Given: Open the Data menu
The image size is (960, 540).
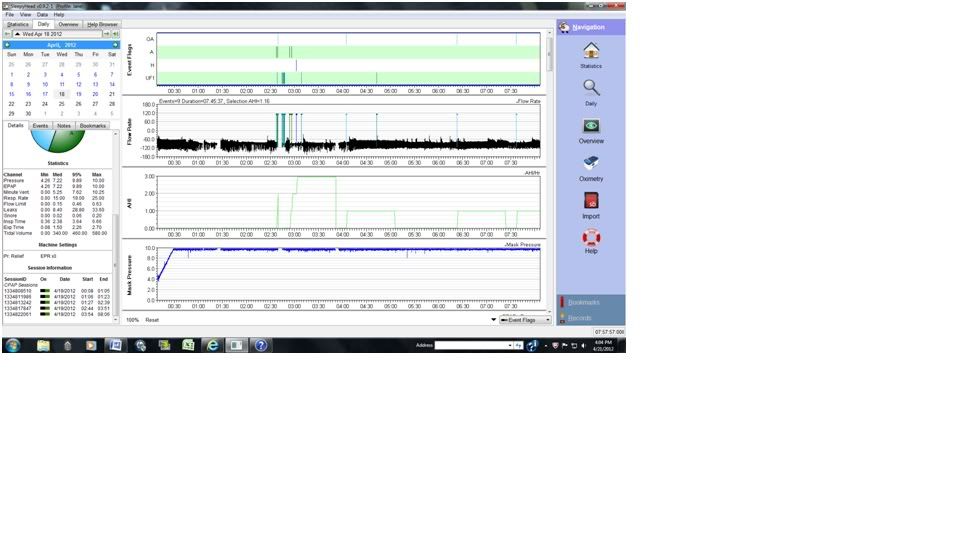Looking at the screenshot, I should (42, 15).
